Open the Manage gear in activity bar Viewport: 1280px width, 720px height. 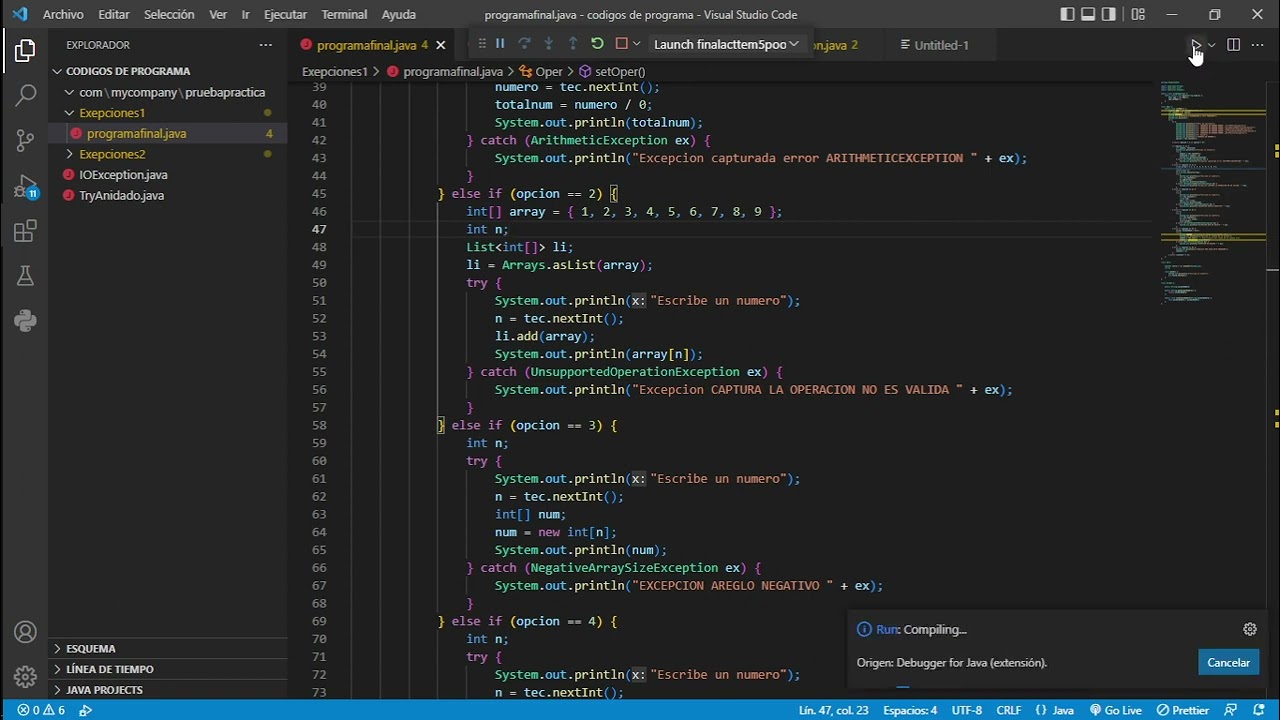pyautogui.click(x=25, y=677)
